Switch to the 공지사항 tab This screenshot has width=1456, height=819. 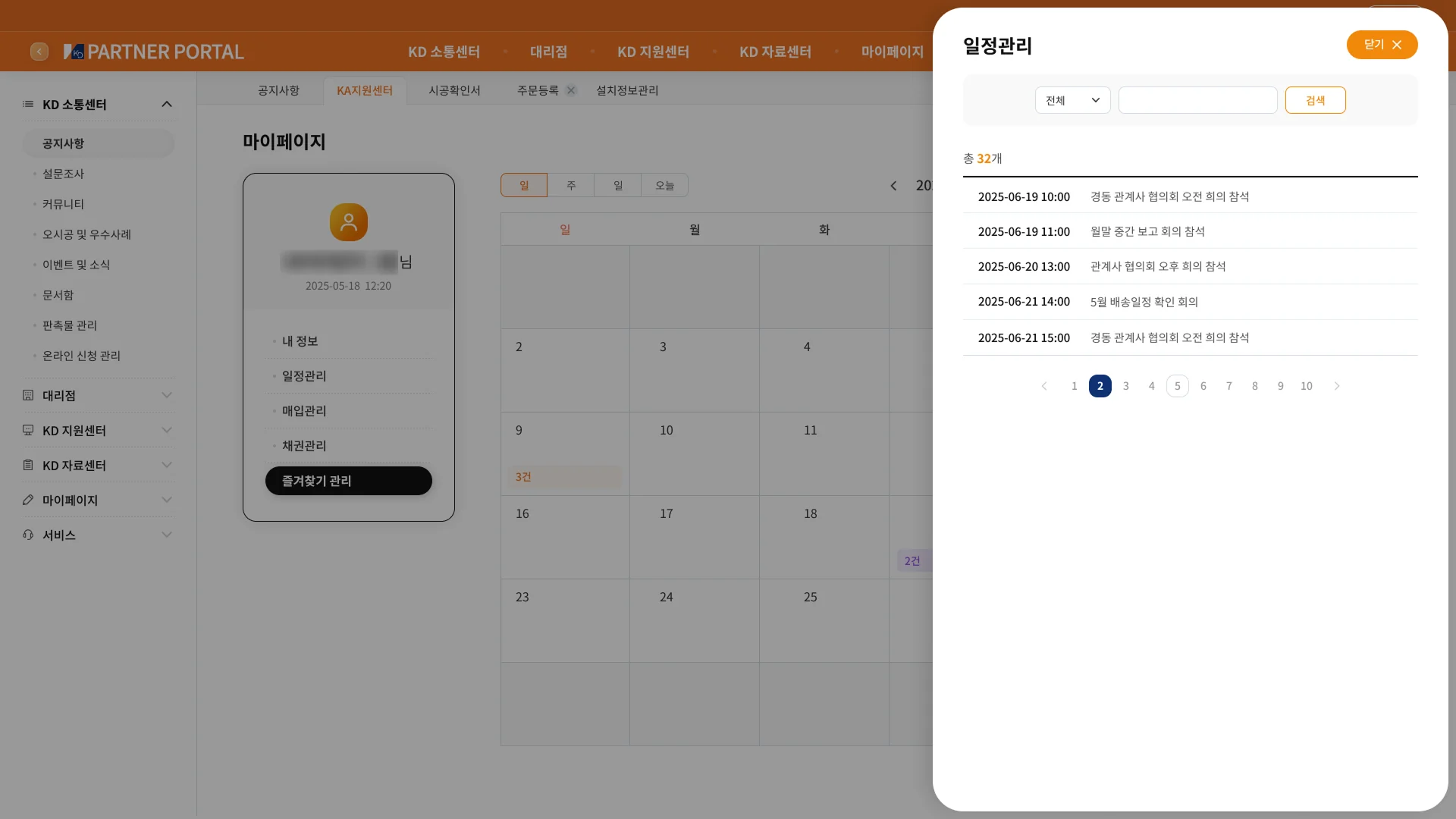[278, 90]
